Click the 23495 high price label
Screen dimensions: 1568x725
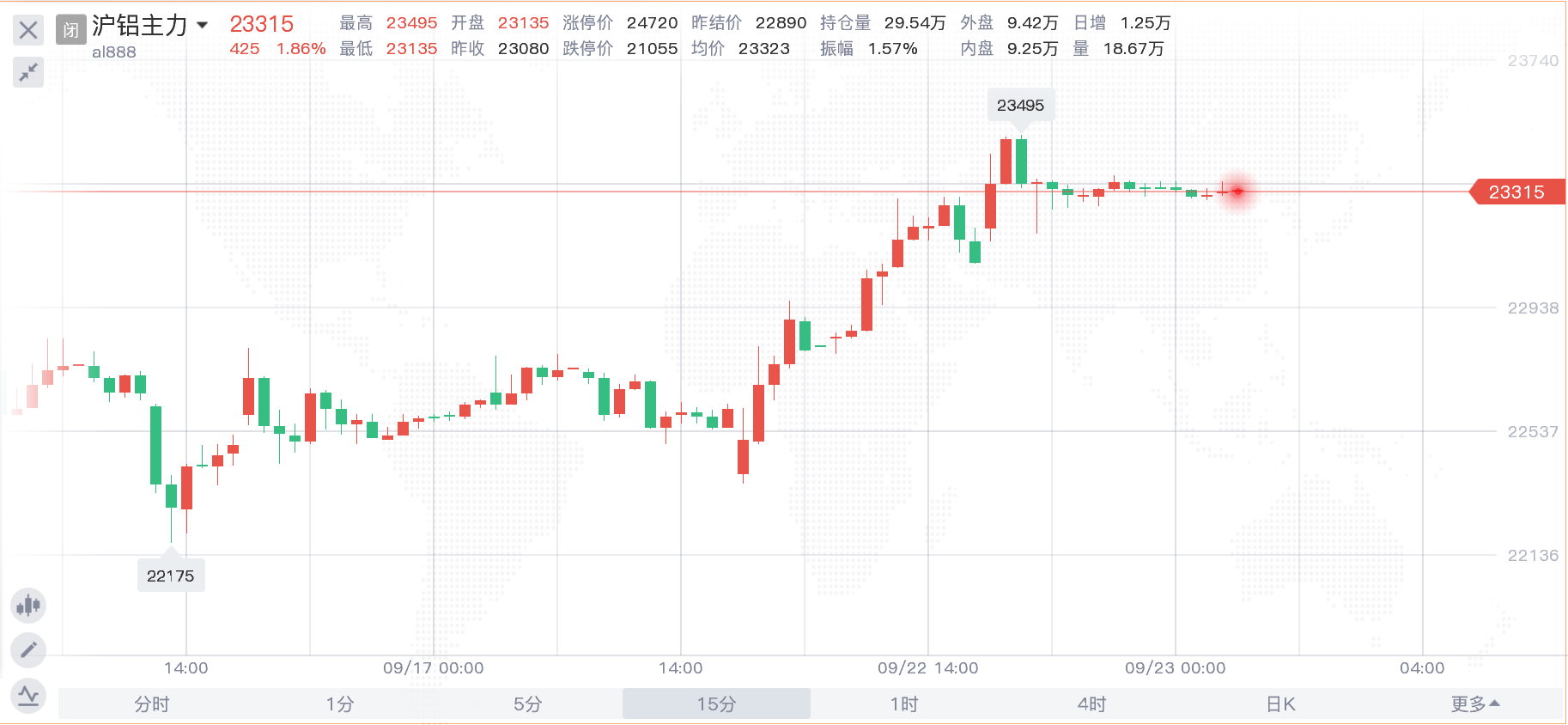[x=1020, y=106]
